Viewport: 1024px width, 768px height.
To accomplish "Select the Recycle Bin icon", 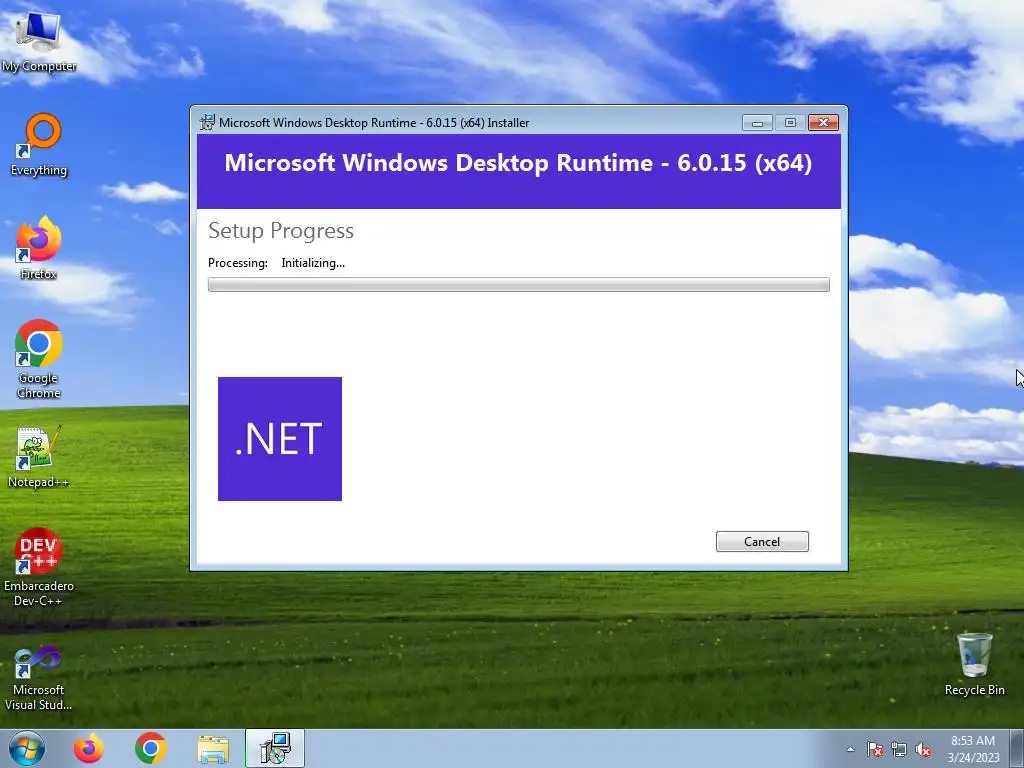I will click(974, 664).
